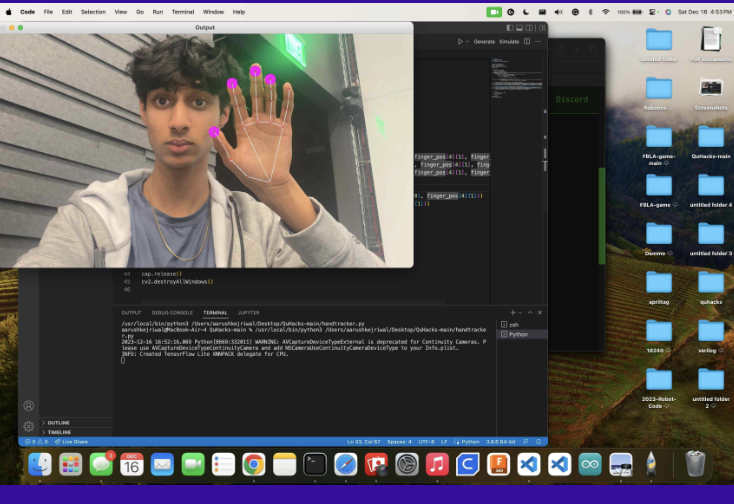Select the zsh terminal in the list
The height and width of the screenshot is (504, 734).
click(x=522, y=325)
